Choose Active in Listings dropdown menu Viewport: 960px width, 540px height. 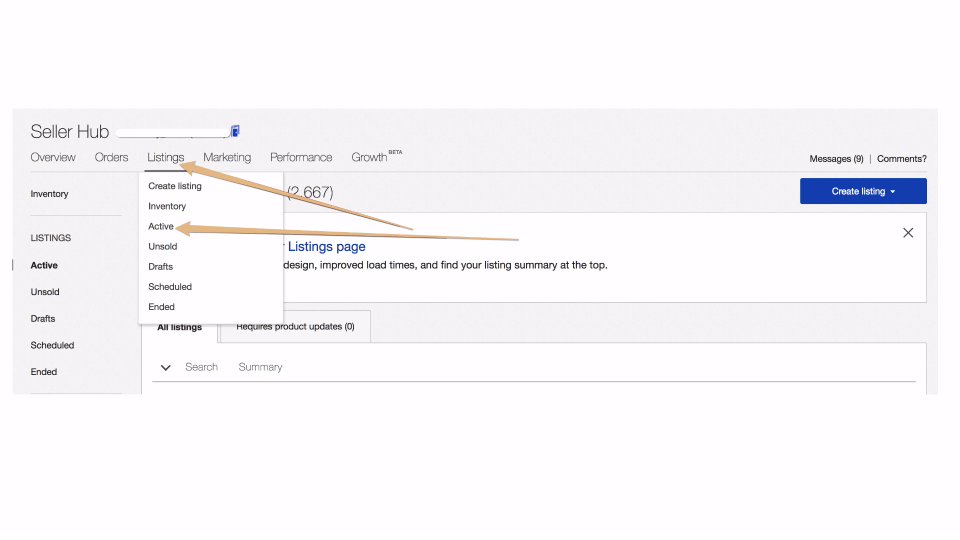(161, 226)
